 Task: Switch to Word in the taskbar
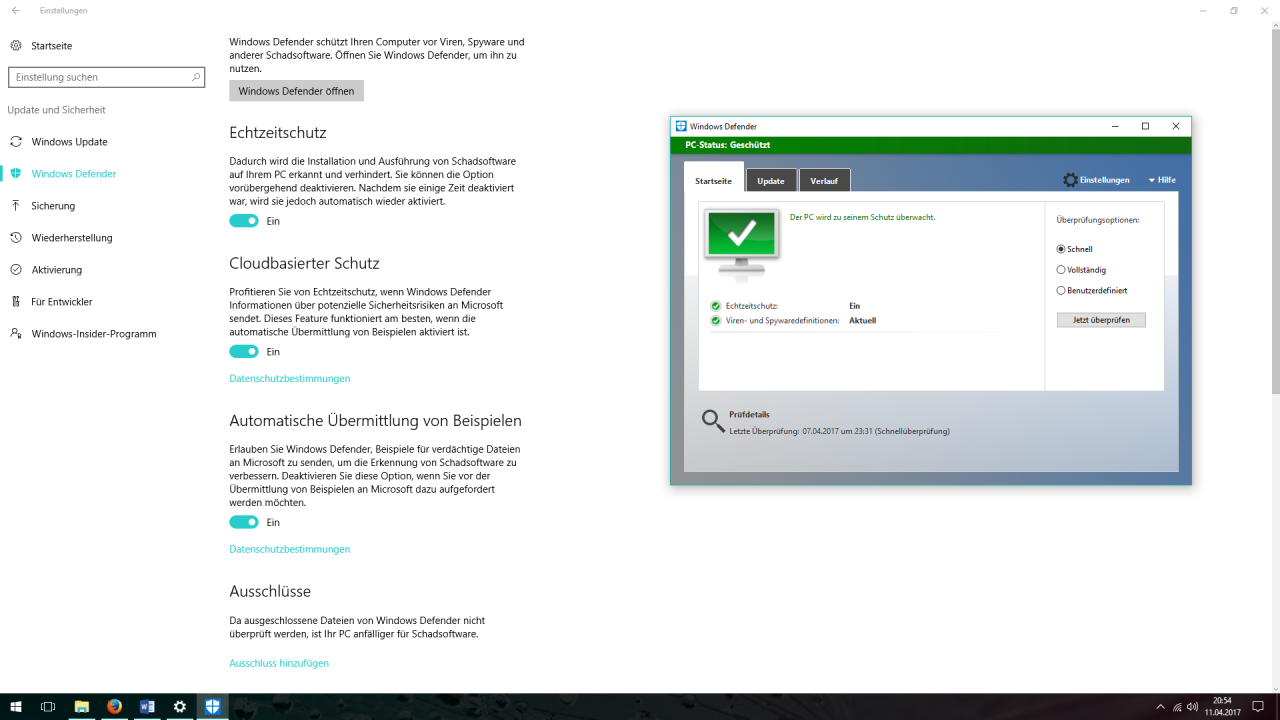pos(147,706)
